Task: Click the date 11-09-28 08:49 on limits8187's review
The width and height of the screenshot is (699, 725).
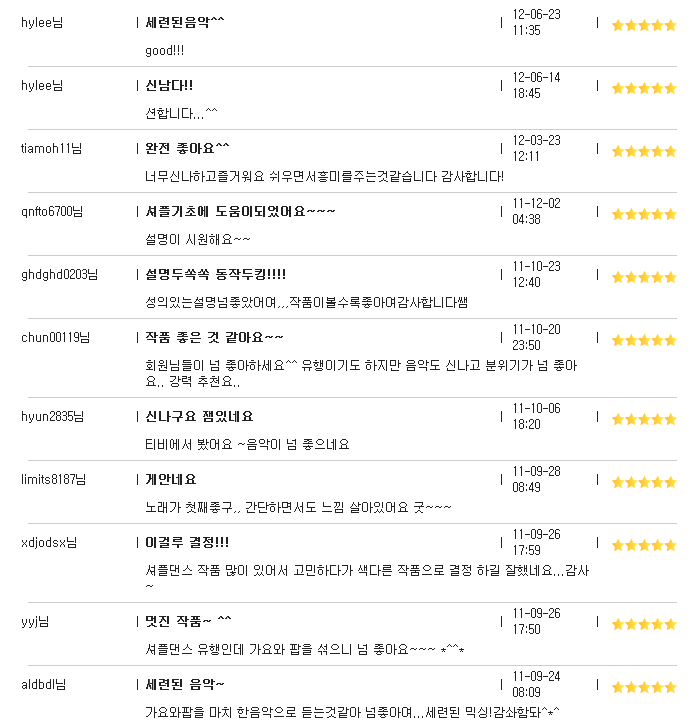Action: click(x=536, y=479)
